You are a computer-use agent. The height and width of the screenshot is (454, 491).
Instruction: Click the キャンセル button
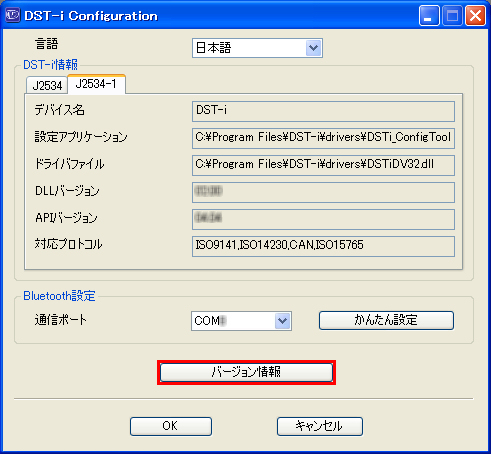320,426
